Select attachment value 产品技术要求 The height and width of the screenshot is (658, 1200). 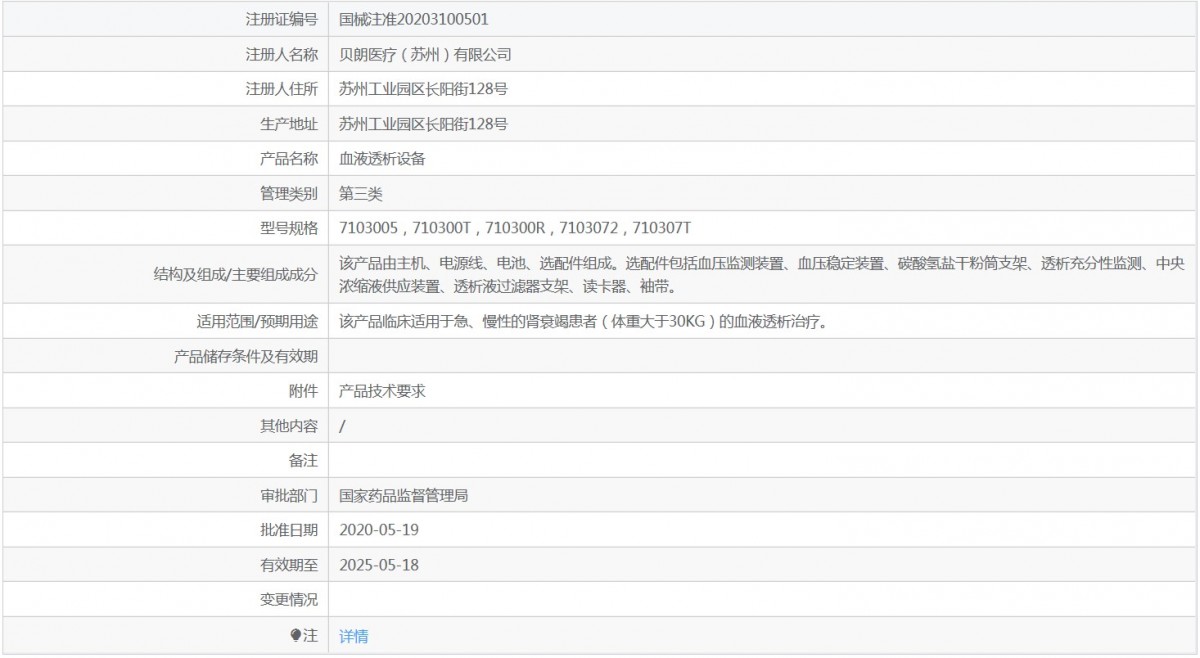383,391
